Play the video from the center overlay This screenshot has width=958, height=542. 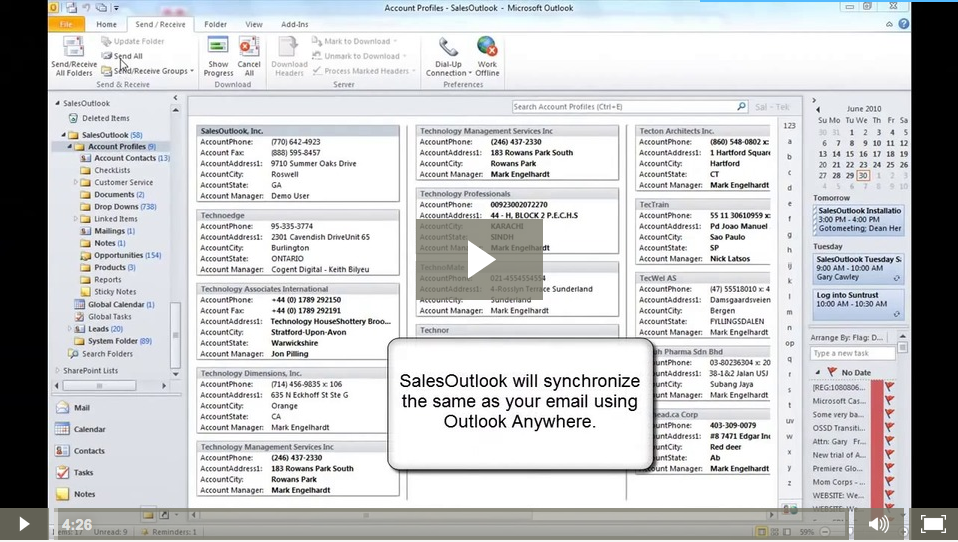480,260
